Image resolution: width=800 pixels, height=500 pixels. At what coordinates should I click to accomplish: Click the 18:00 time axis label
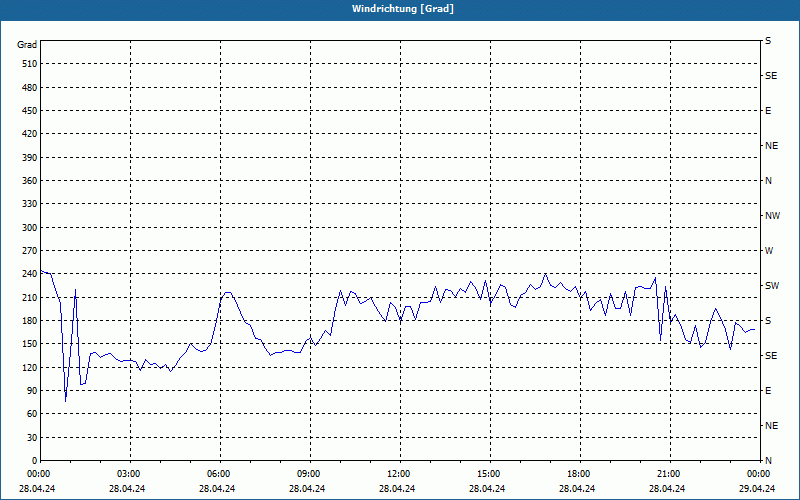pos(579,474)
